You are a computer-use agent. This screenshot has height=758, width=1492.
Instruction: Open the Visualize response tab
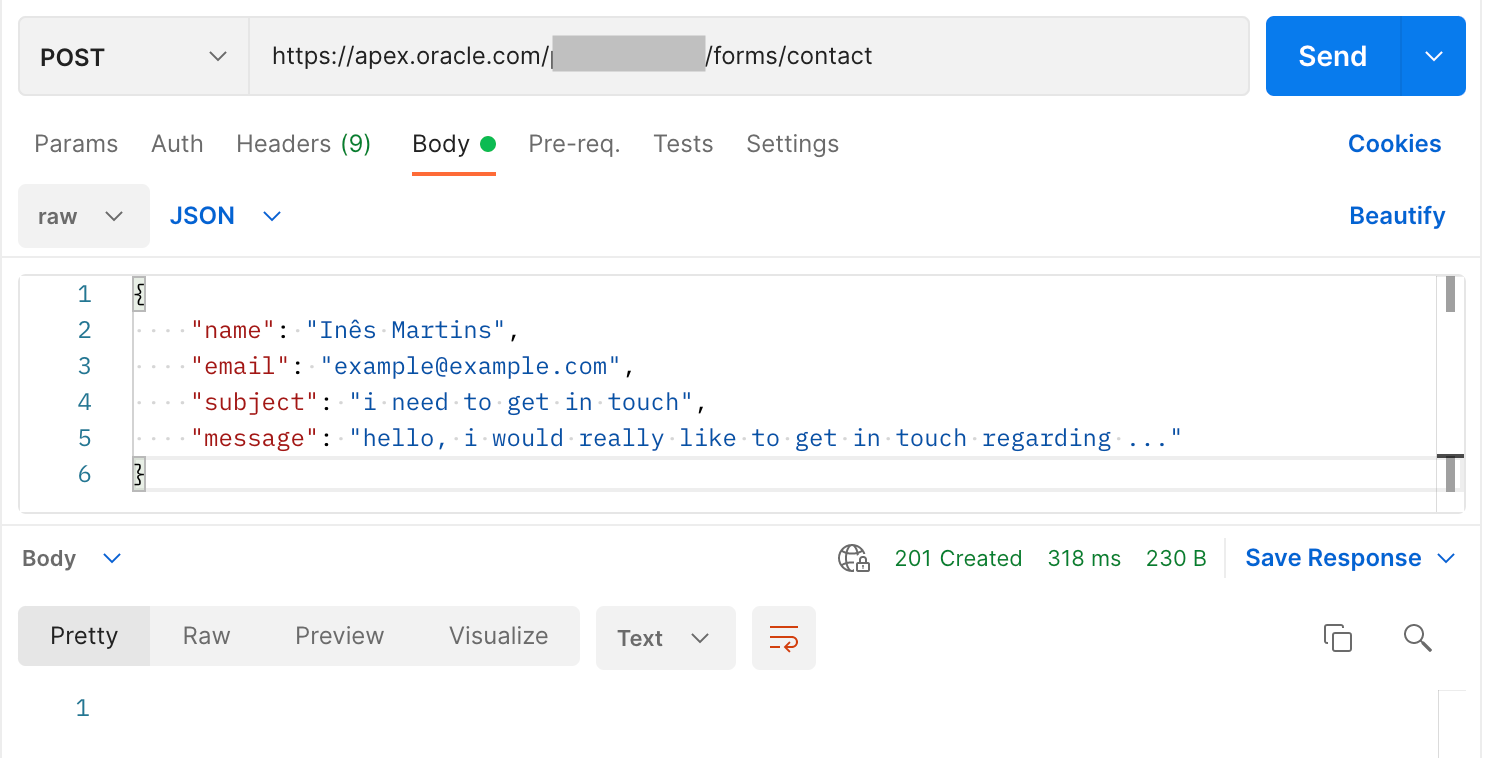[497, 636]
